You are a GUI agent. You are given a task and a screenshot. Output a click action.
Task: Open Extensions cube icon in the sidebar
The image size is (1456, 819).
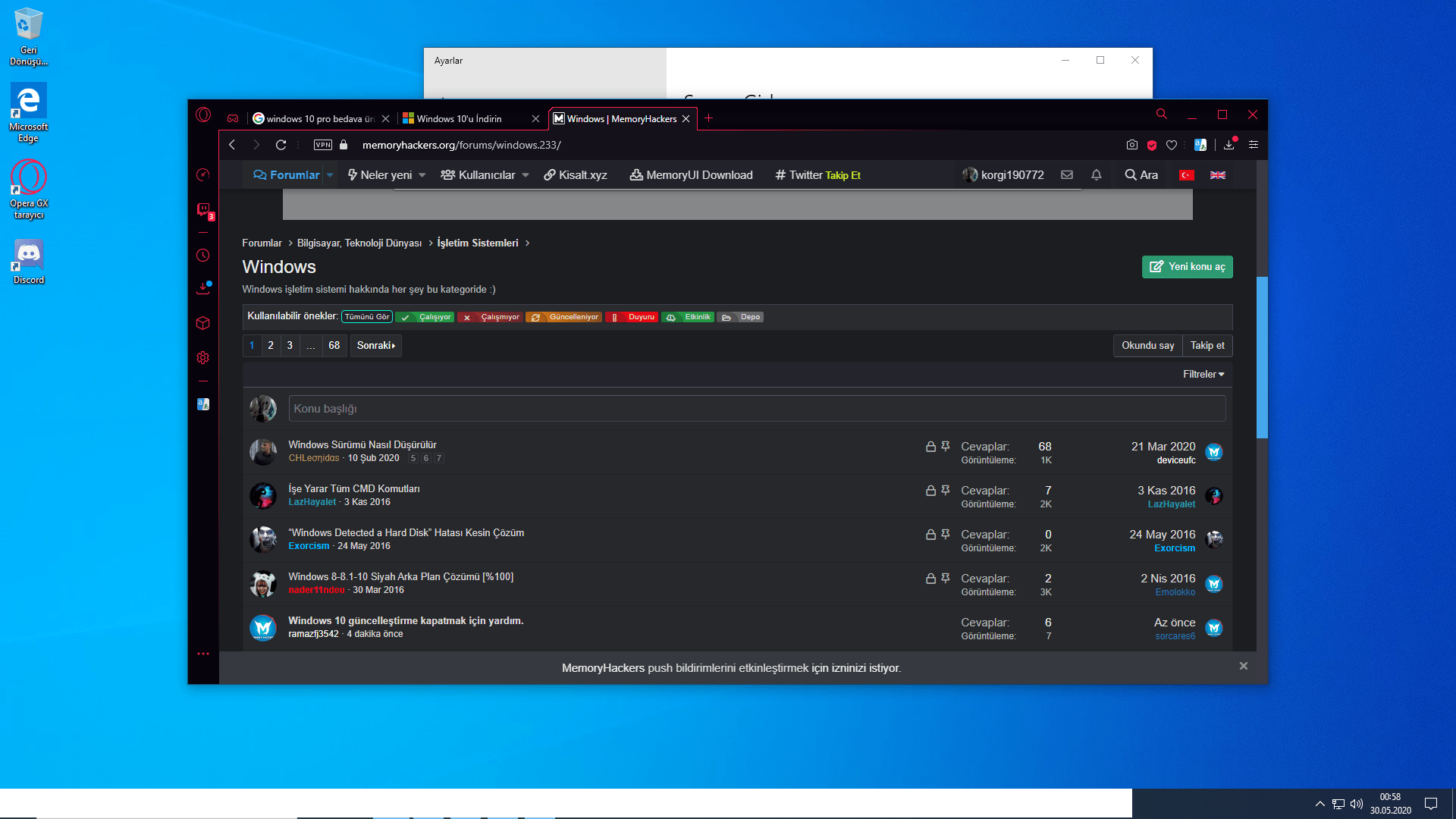click(x=202, y=323)
